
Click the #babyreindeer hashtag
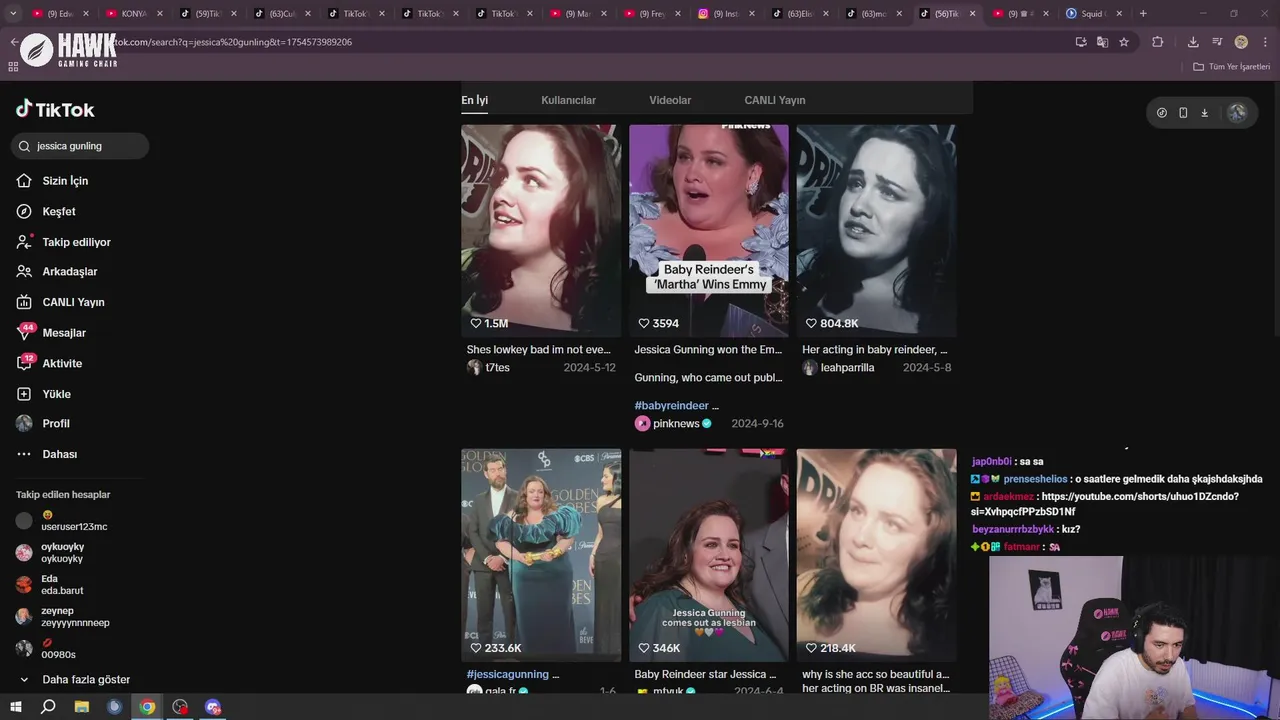[671, 406]
